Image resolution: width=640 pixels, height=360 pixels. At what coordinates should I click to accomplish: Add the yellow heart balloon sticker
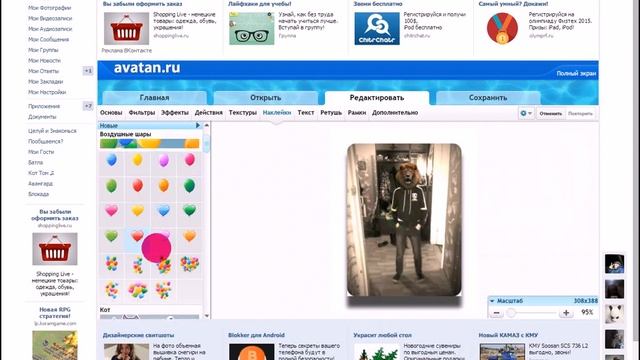pyautogui.click(x=138, y=210)
